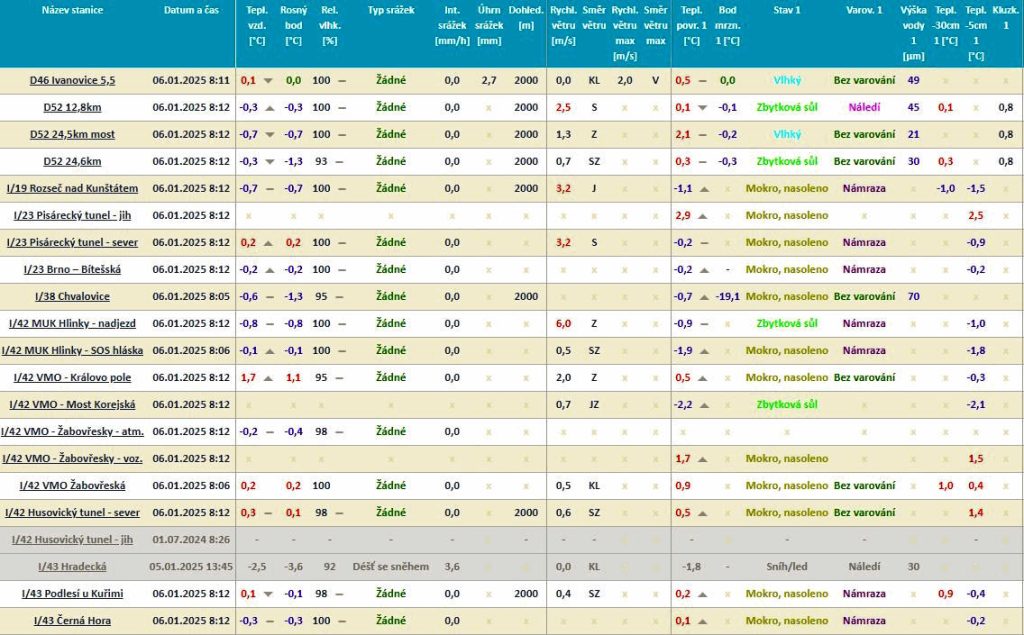Image resolution: width=1024 pixels, height=635 pixels.
Task: Click air temperature down arrow in D46 Ivanovice row
Action: click(x=268, y=81)
